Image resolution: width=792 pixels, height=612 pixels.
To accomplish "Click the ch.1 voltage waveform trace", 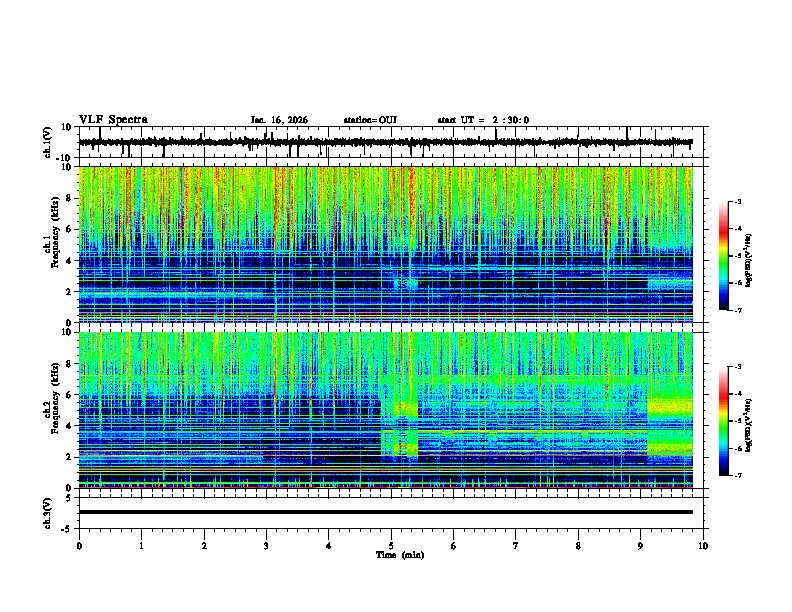I will (385, 142).
